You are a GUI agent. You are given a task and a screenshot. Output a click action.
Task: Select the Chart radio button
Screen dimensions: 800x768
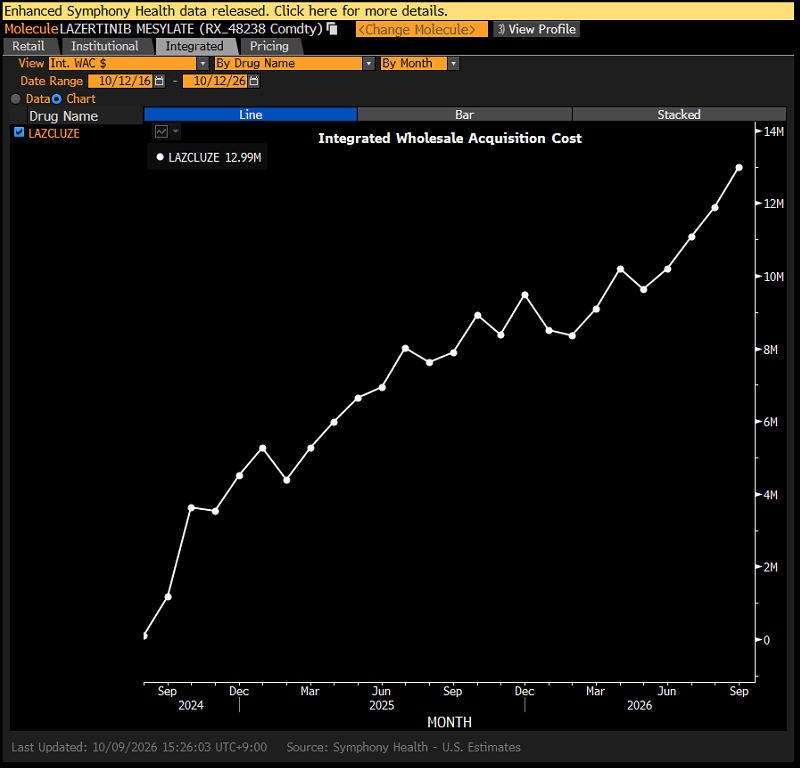pos(56,99)
